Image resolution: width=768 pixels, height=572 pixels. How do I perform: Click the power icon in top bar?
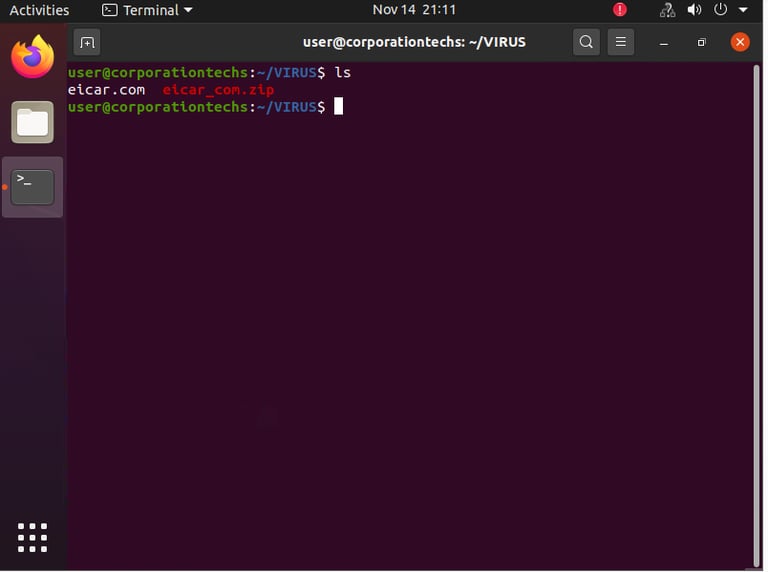(720, 9)
